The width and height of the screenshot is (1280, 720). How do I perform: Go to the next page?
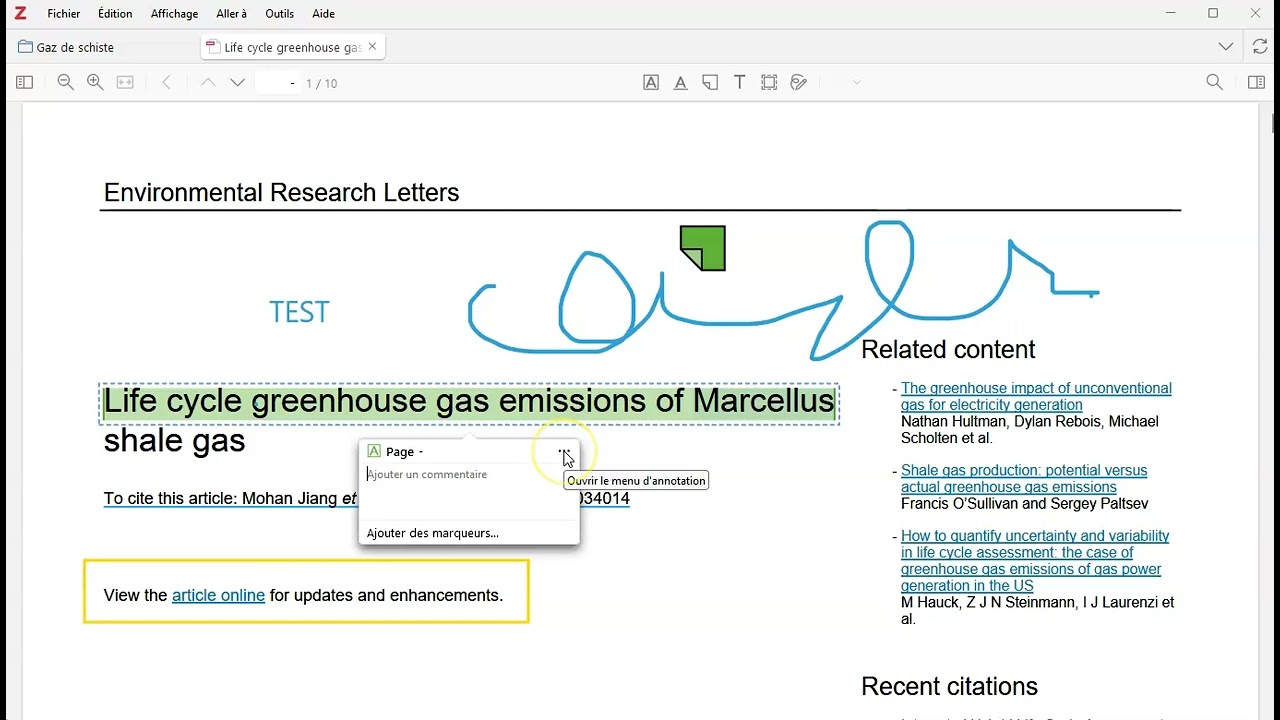pos(238,83)
